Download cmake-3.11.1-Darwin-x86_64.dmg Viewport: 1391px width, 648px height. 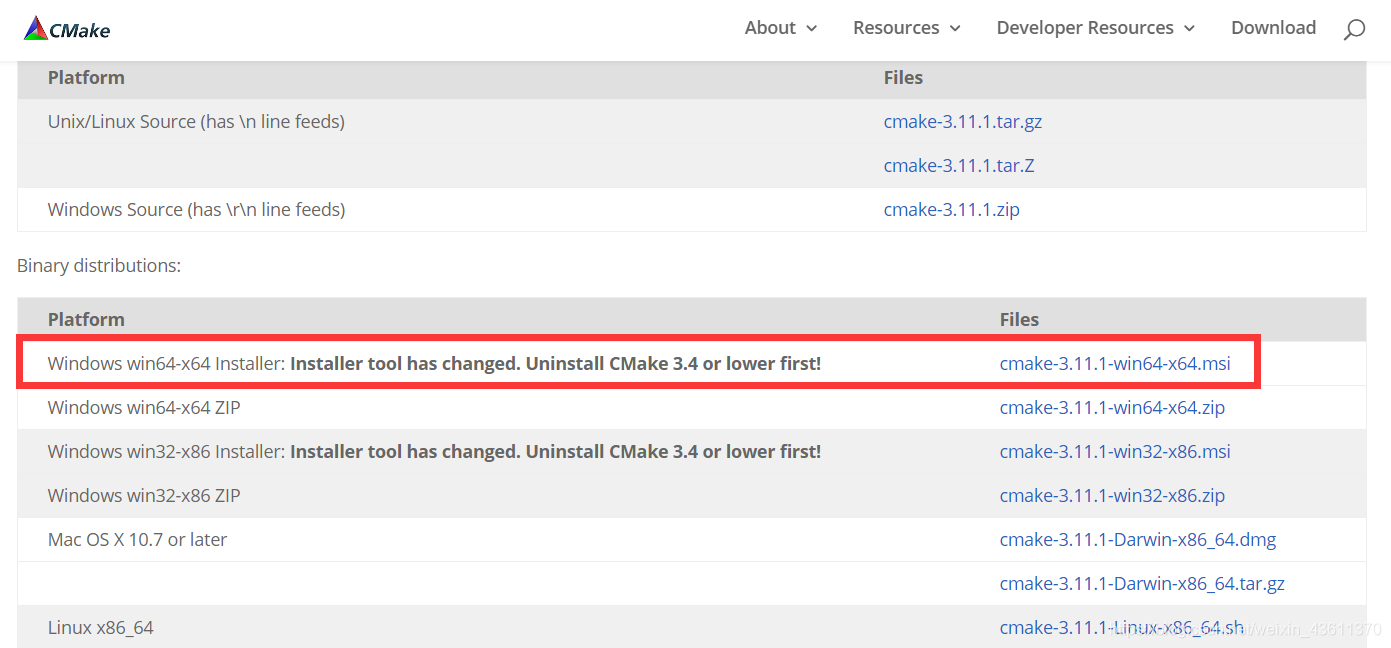1138,540
